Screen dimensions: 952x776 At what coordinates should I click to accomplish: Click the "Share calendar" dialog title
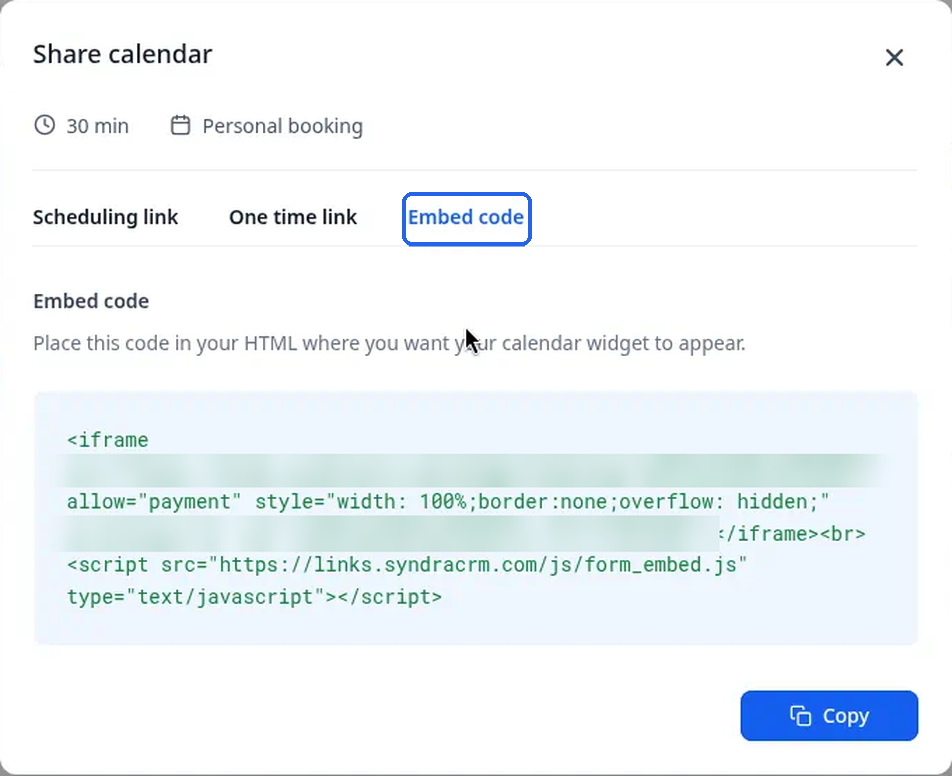point(123,55)
